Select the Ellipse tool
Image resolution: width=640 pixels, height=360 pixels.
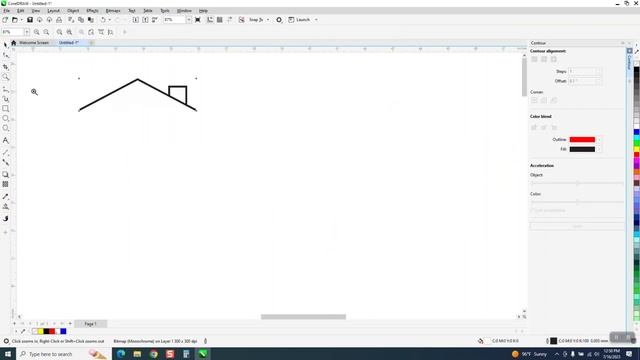pyautogui.click(x=6, y=118)
